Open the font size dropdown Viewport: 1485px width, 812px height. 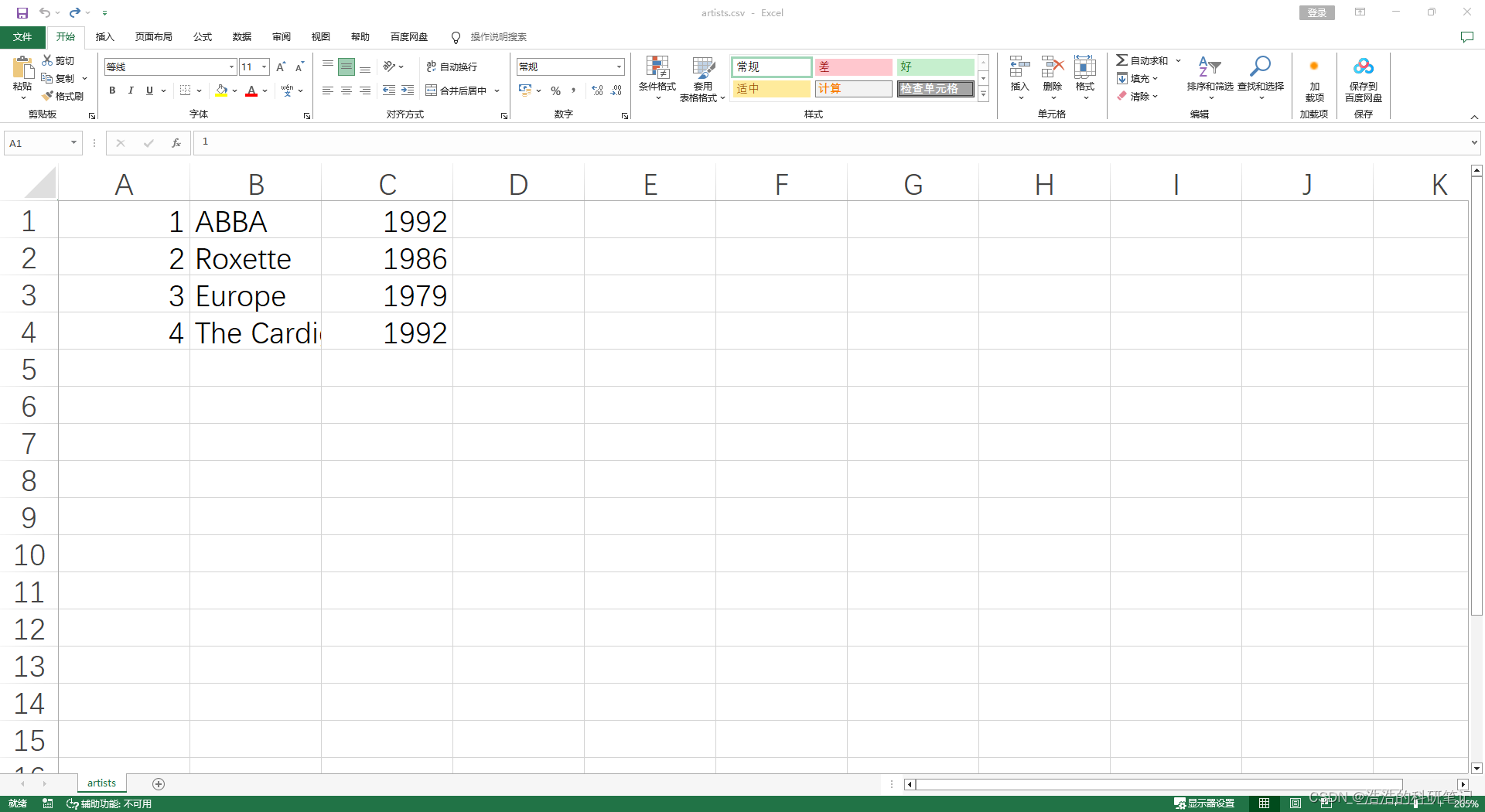(x=264, y=67)
